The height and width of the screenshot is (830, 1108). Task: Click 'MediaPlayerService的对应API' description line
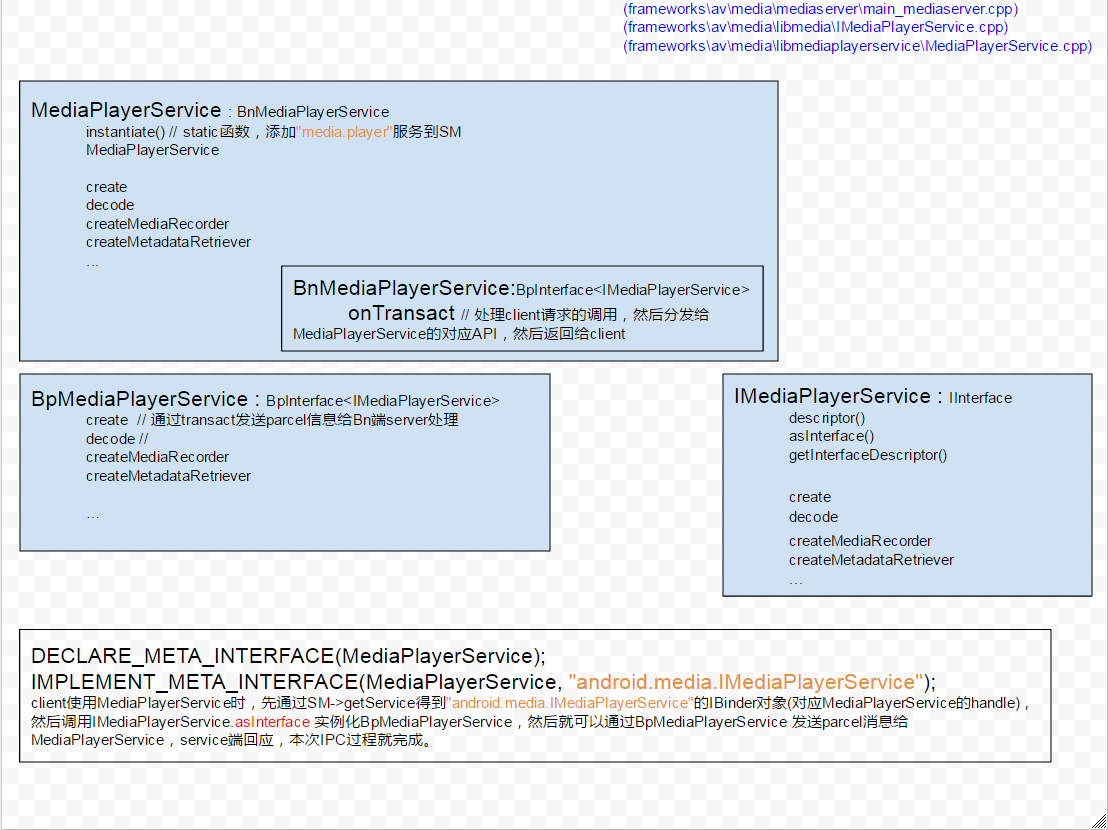tap(459, 334)
